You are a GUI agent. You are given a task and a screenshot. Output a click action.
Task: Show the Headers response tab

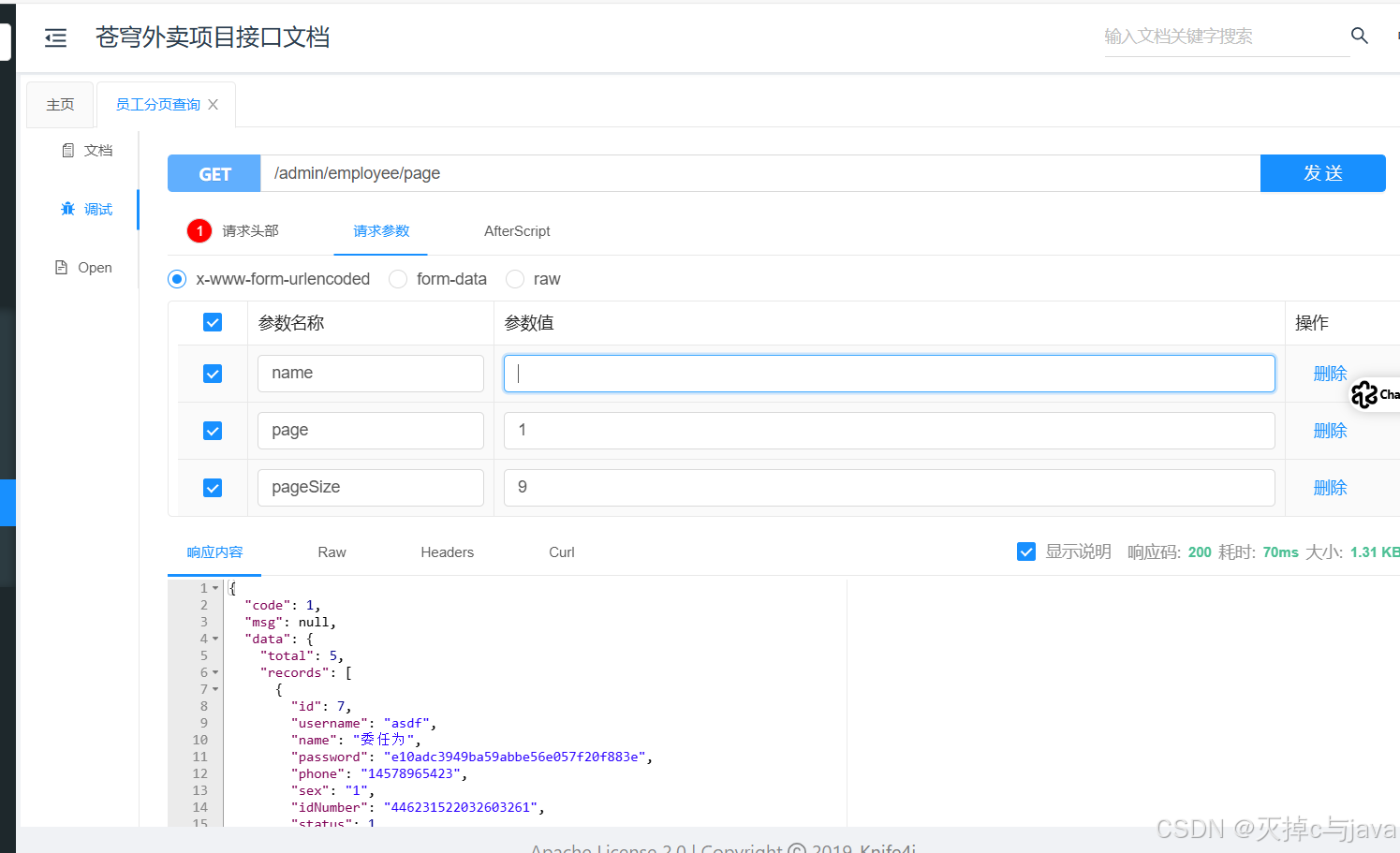pyautogui.click(x=447, y=552)
